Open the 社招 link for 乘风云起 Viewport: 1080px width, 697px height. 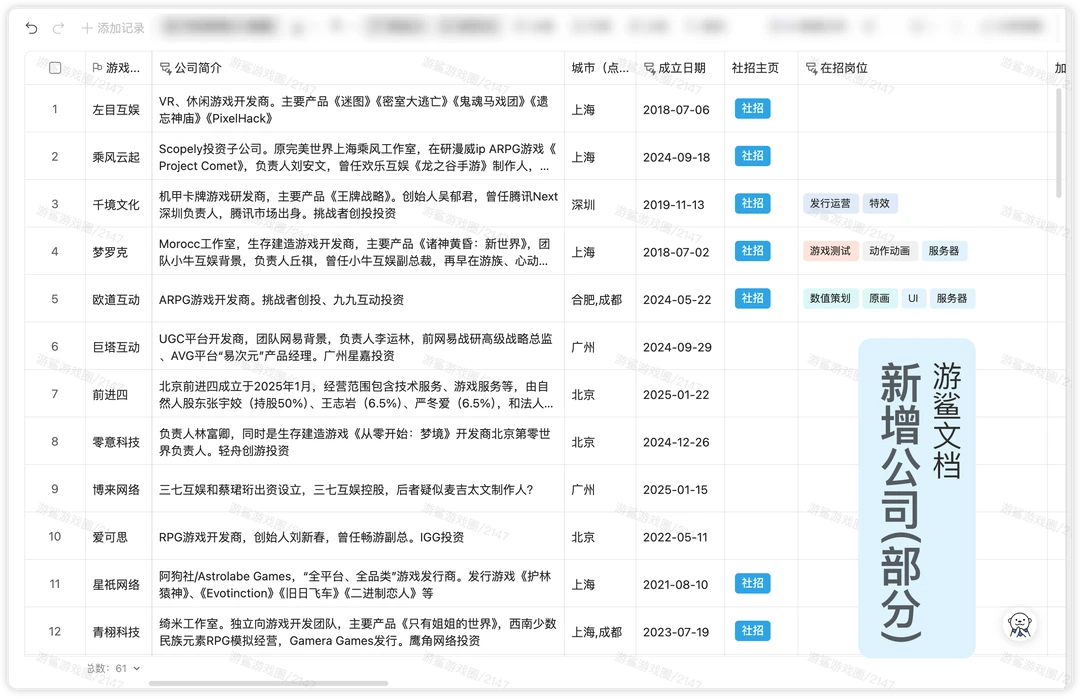(752, 156)
